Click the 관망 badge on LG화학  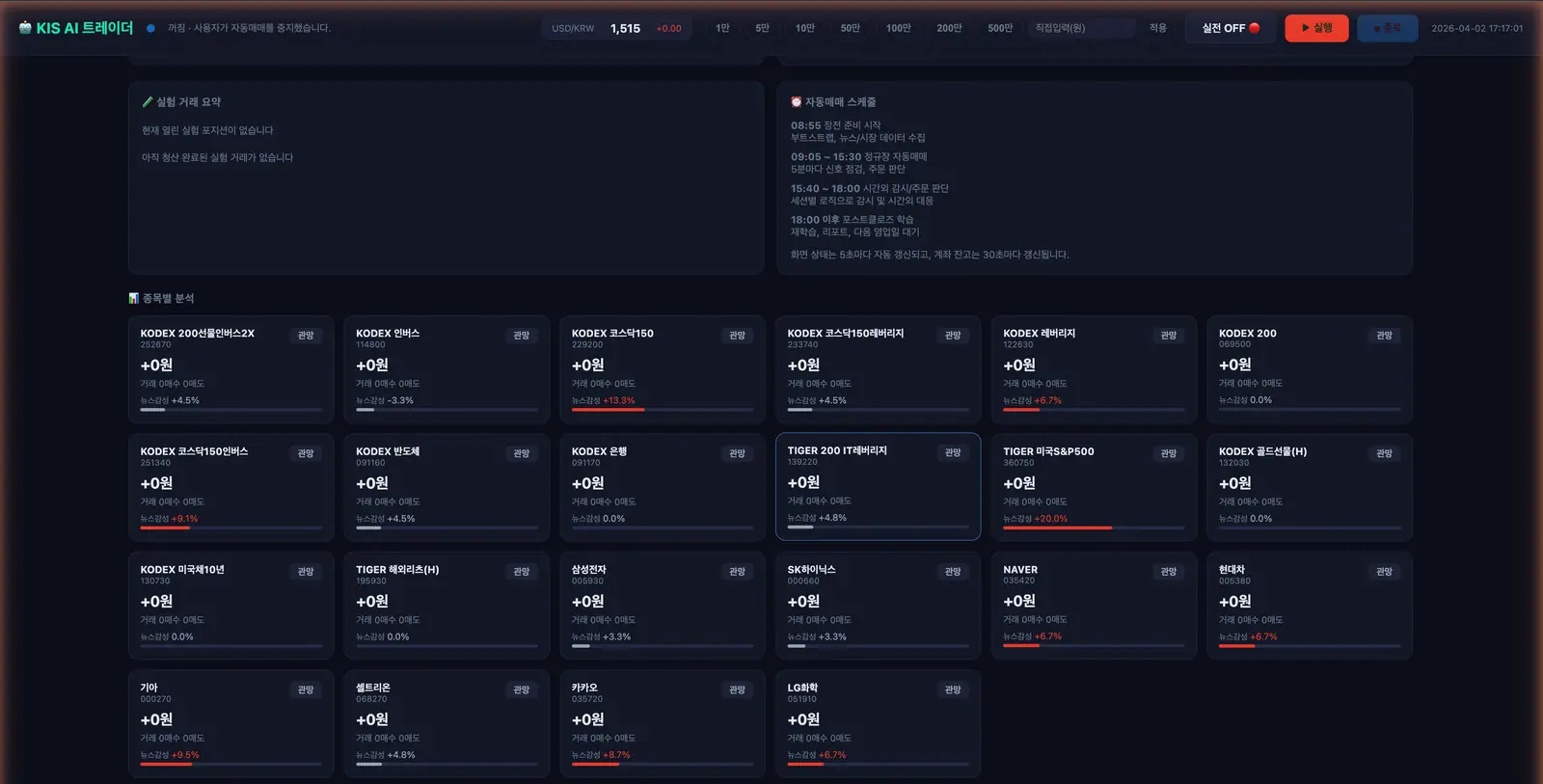pyautogui.click(x=953, y=690)
